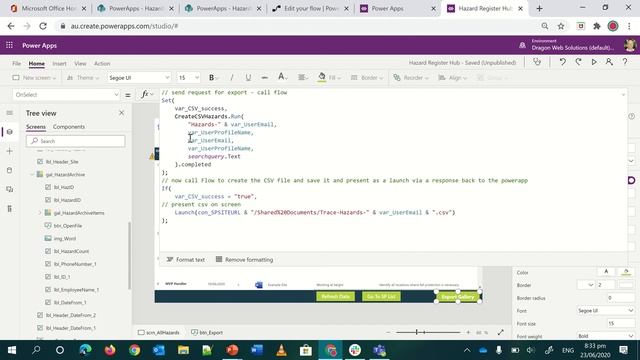Select lbl_Header_Site in tree

tap(62, 162)
